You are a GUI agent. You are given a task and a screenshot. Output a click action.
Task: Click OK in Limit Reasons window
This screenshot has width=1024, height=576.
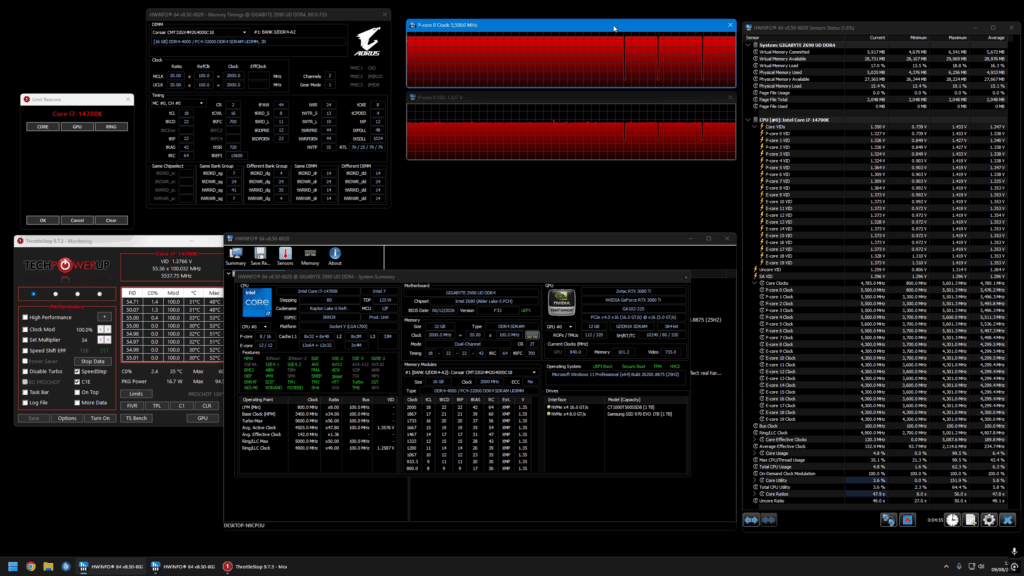[42, 220]
